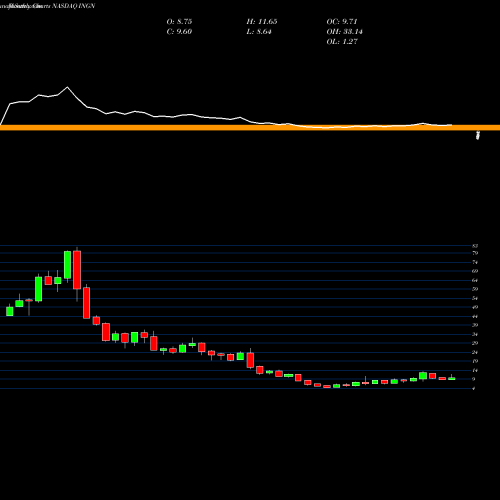Image resolution: width=500 pixels, height=500 pixels.
Task: Select the "OL: 1.27" readout
Action: tap(342, 42)
